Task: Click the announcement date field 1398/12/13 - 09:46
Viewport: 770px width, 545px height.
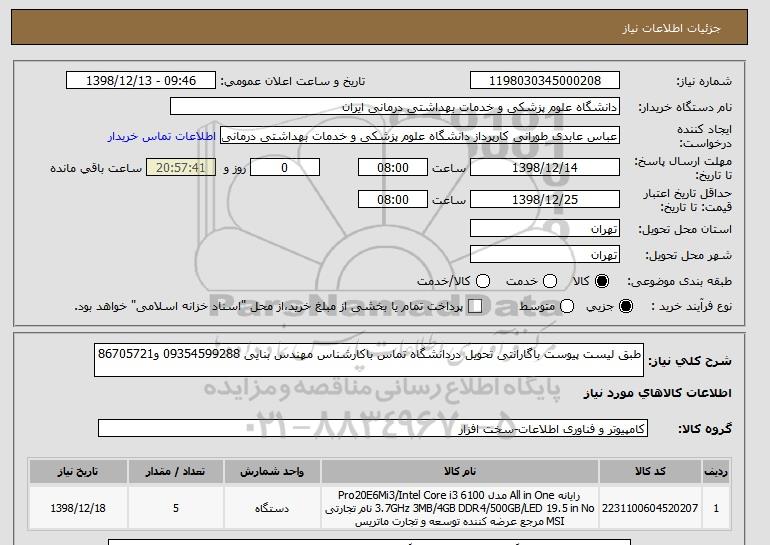Action: point(141,81)
